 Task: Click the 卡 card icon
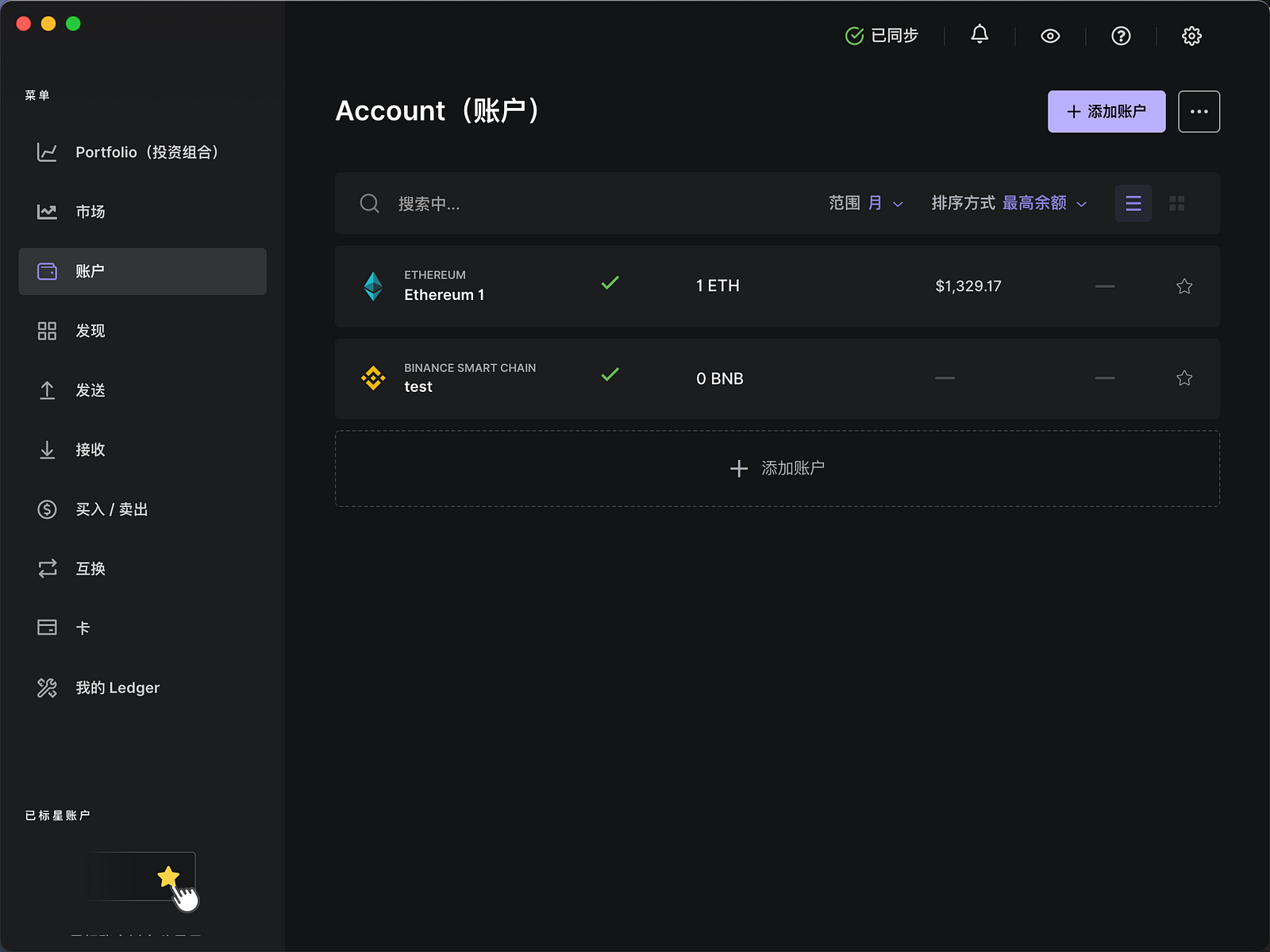tap(47, 628)
